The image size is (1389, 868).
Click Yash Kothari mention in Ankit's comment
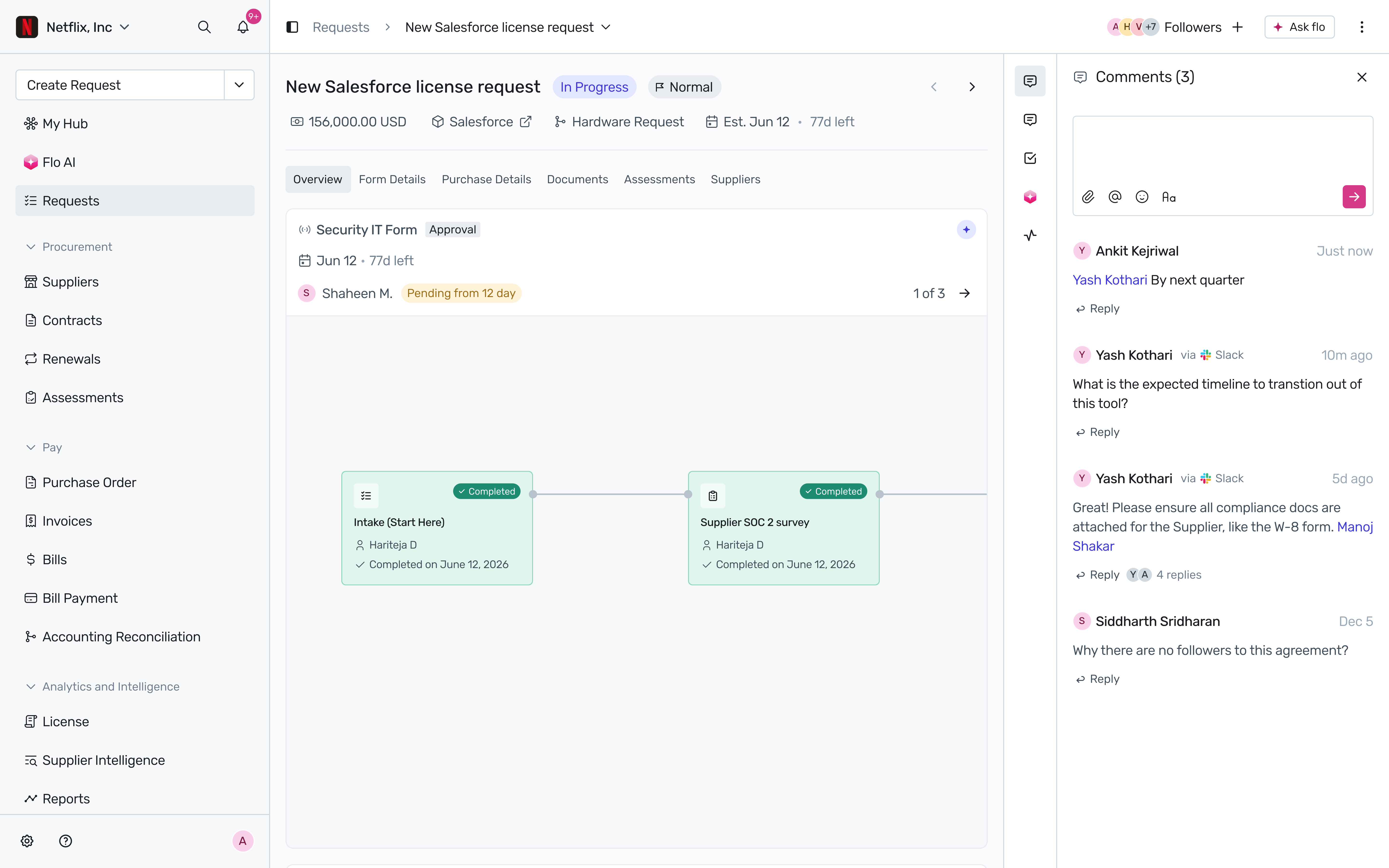(x=1110, y=280)
